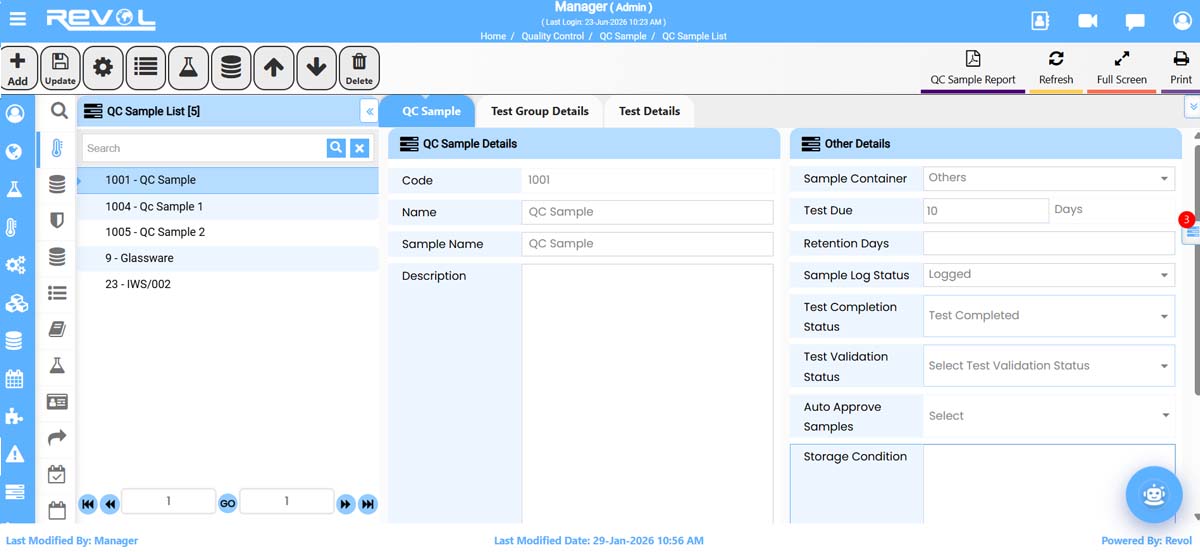This screenshot has width=1200, height=552.
Task: Run search with blue magnifier button
Action: click(x=336, y=148)
